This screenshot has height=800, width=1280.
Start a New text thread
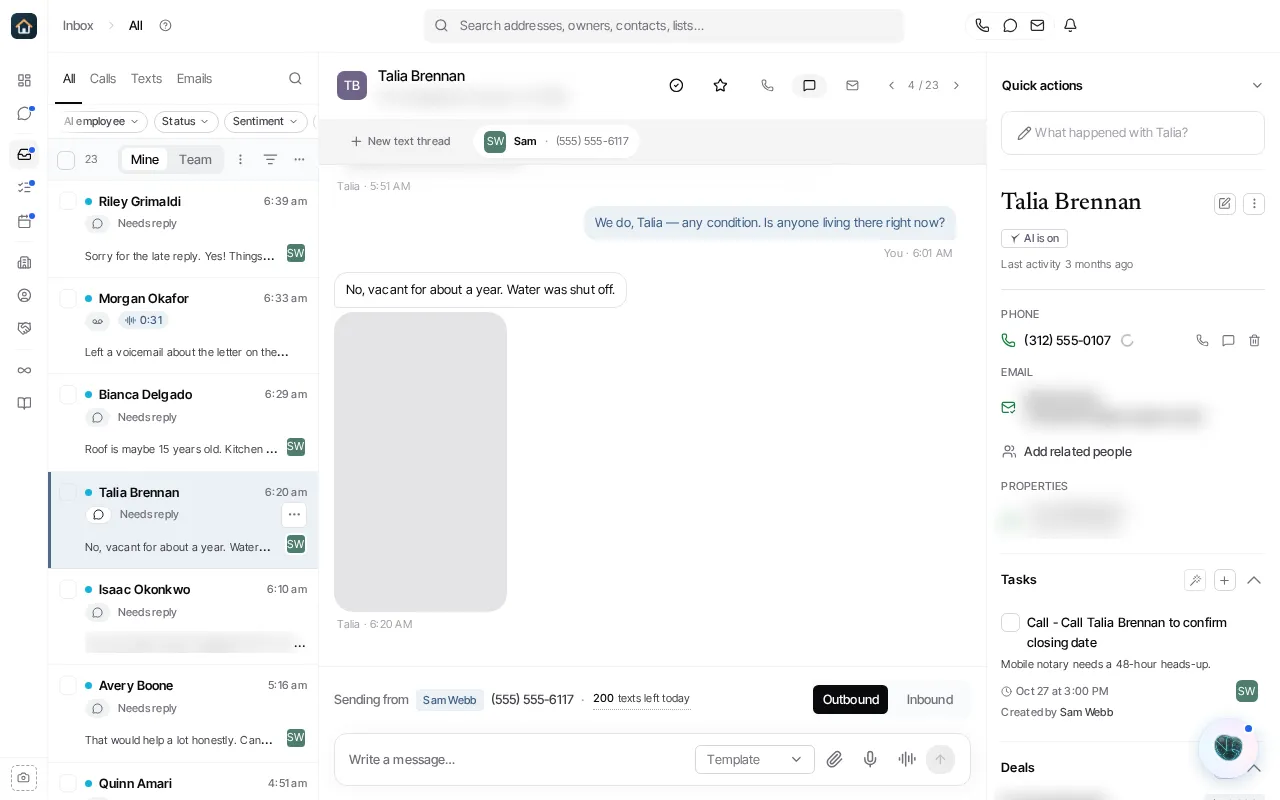[400, 141]
